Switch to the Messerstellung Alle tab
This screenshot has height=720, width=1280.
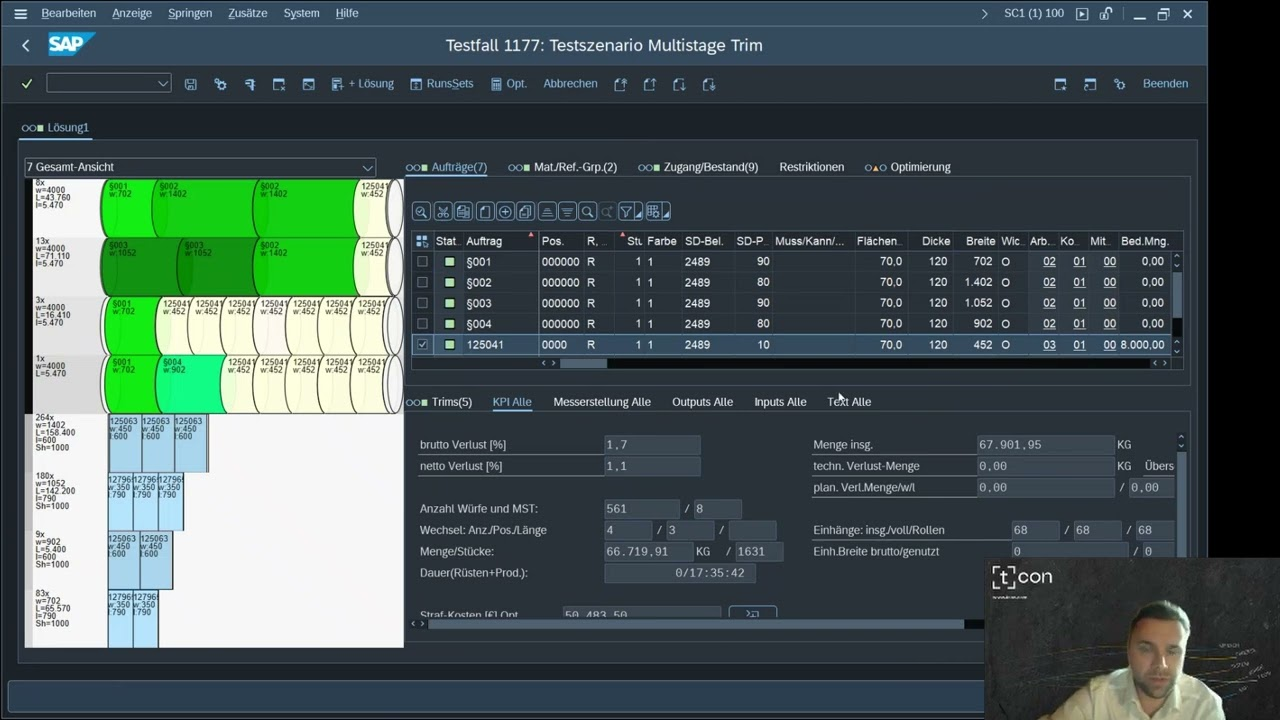tap(604, 401)
